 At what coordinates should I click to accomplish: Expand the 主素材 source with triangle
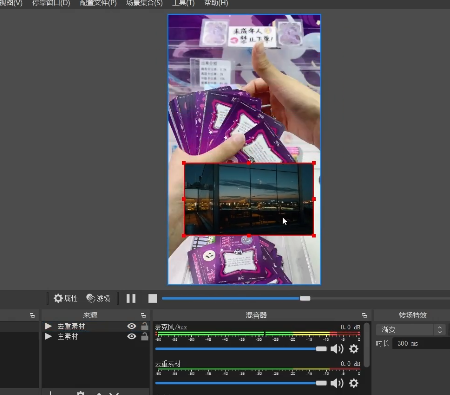[x=48, y=336]
